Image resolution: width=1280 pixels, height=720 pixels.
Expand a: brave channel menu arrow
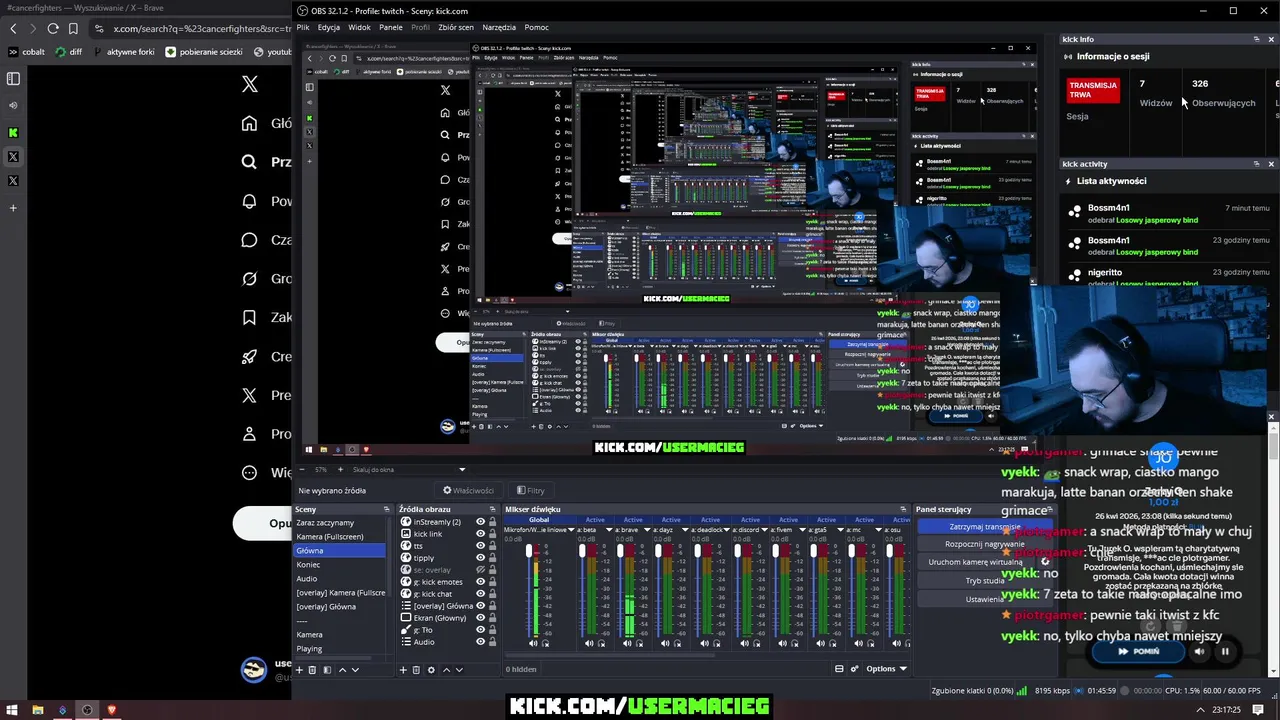(x=647, y=530)
